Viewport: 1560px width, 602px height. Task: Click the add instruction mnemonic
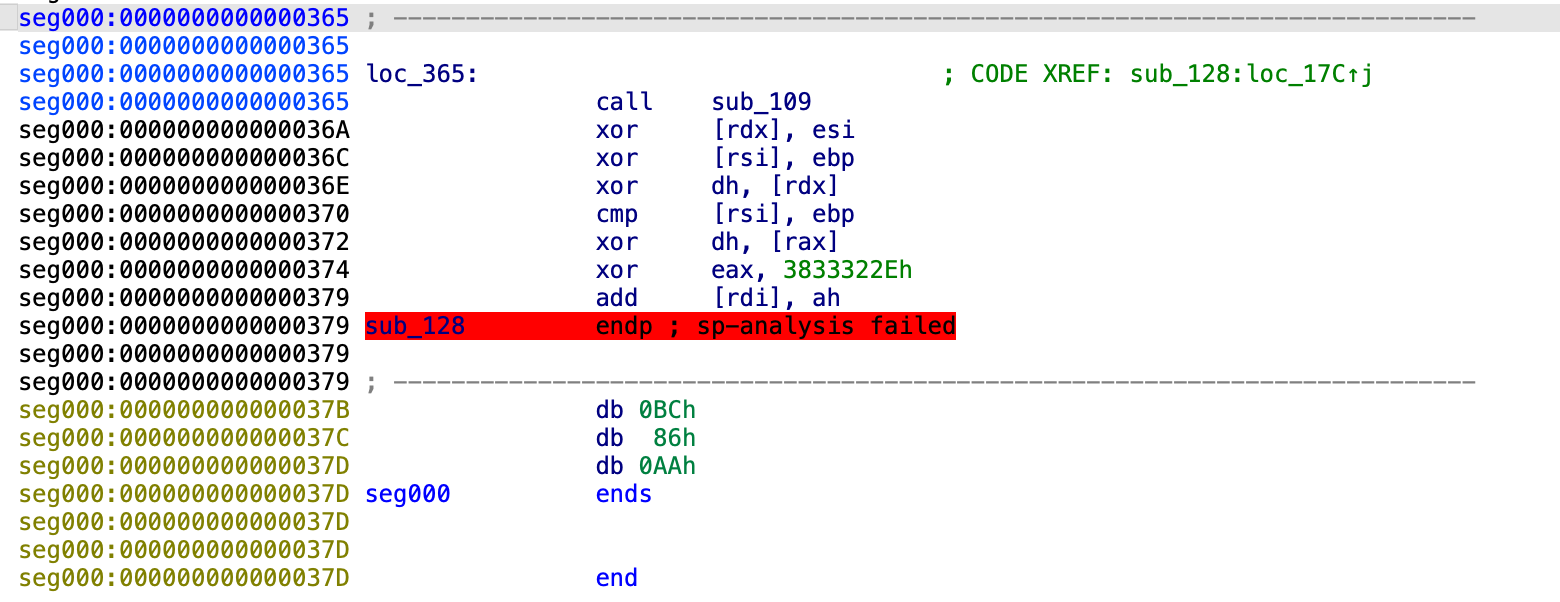(616, 298)
